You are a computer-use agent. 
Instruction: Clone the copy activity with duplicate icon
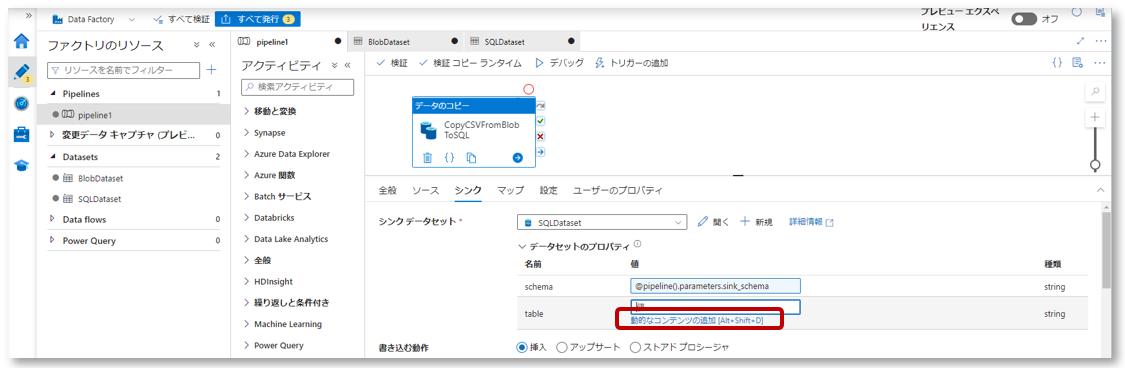tap(471, 158)
